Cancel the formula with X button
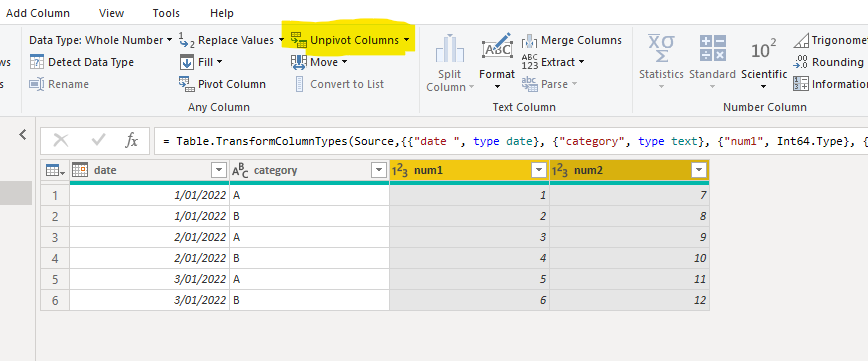This screenshot has height=361, width=868. click(x=60, y=141)
